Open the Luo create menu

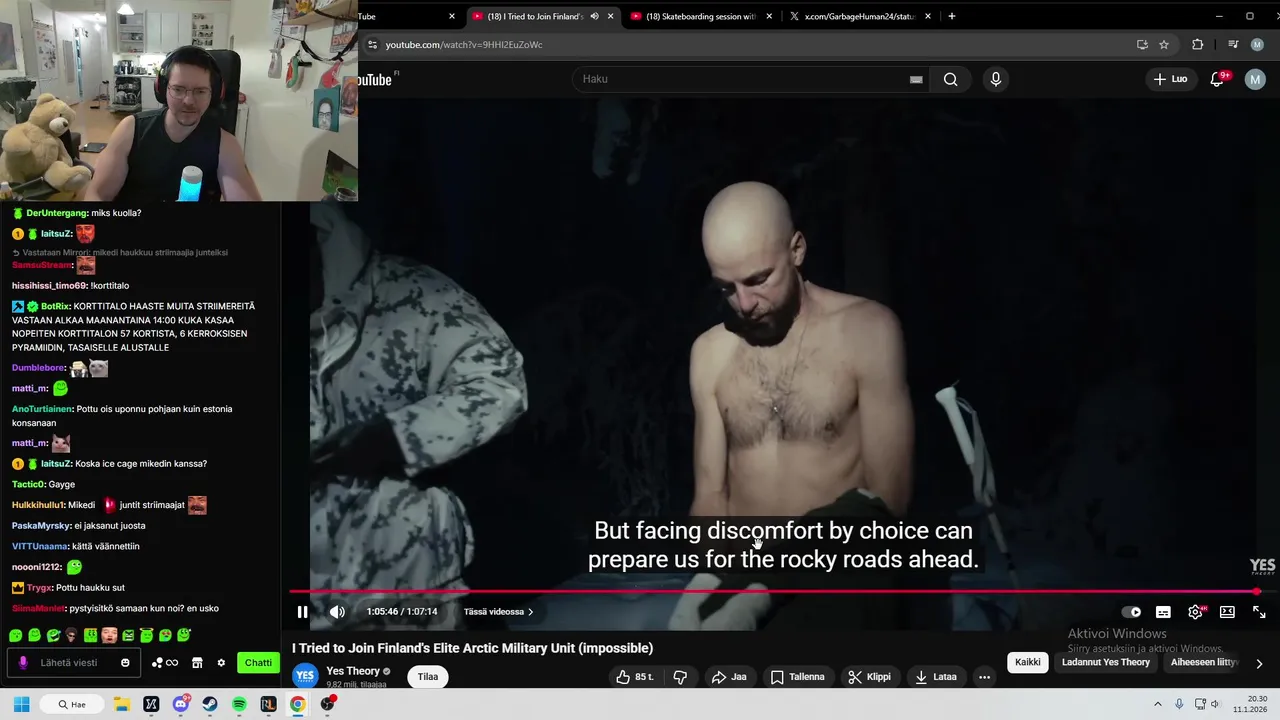coord(1170,79)
